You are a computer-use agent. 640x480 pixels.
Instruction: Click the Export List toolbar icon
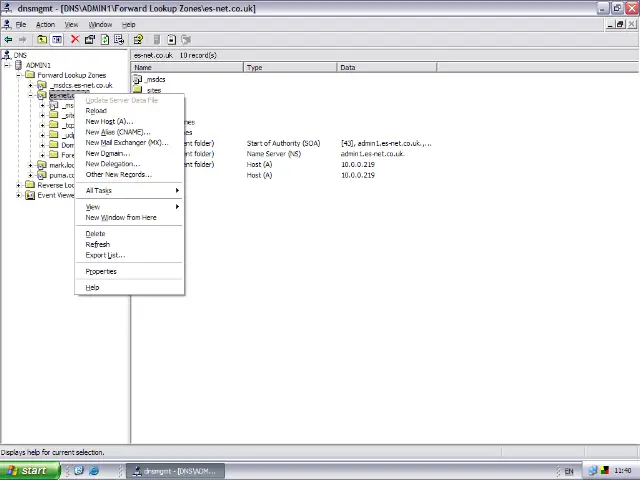pos(119,40)
